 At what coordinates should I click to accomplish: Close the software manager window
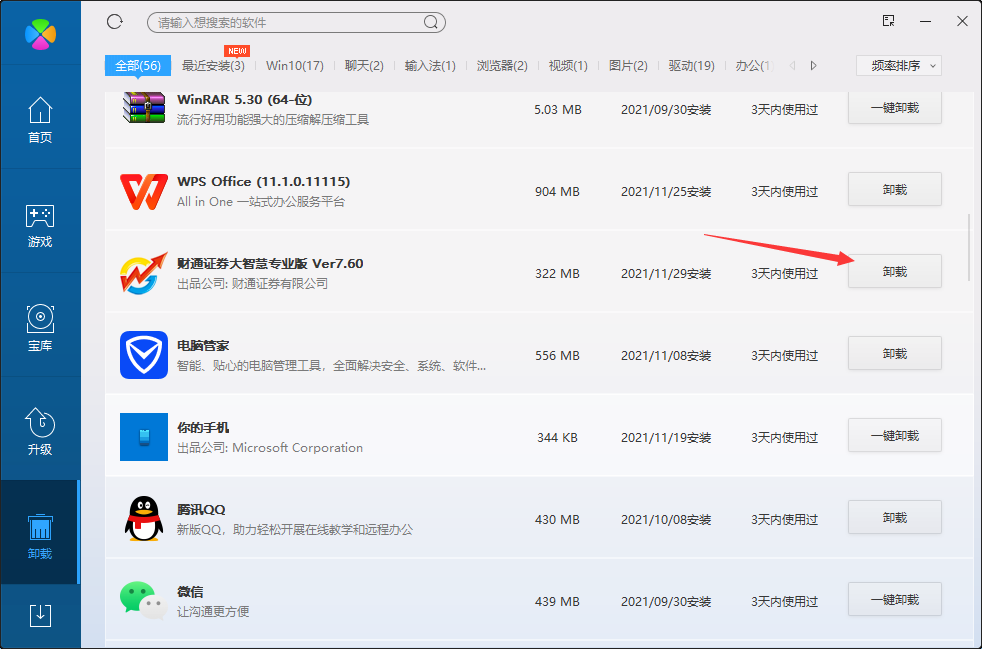click(x=963, y=21)
